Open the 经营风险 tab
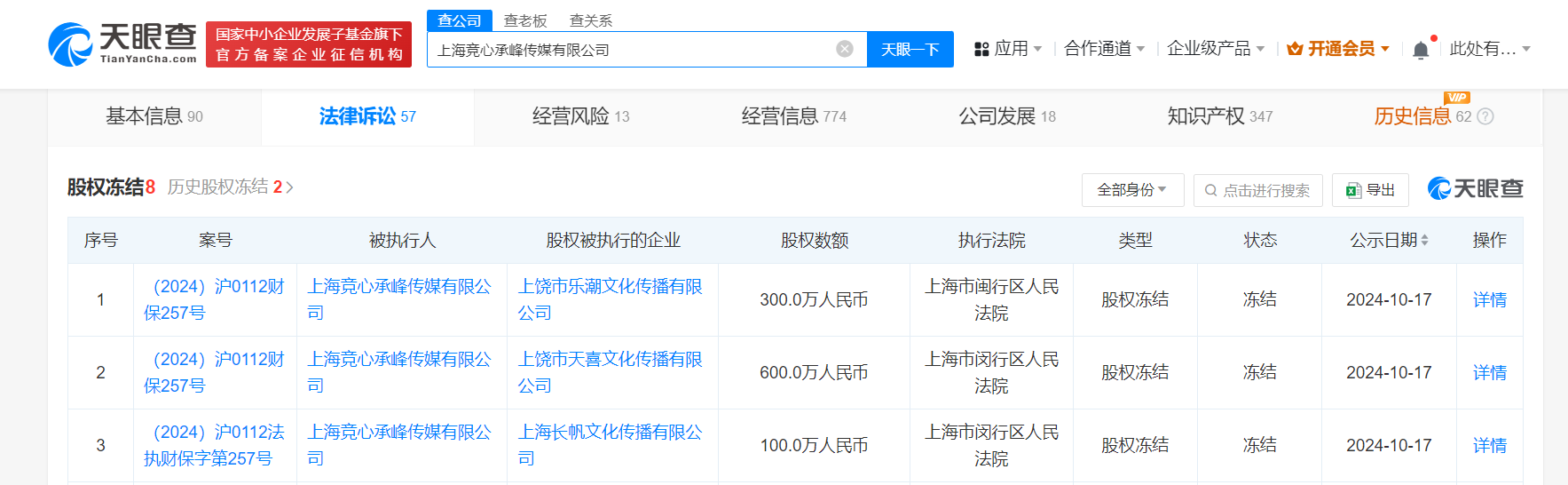1568x485 pixels. (x=580, y=116)
